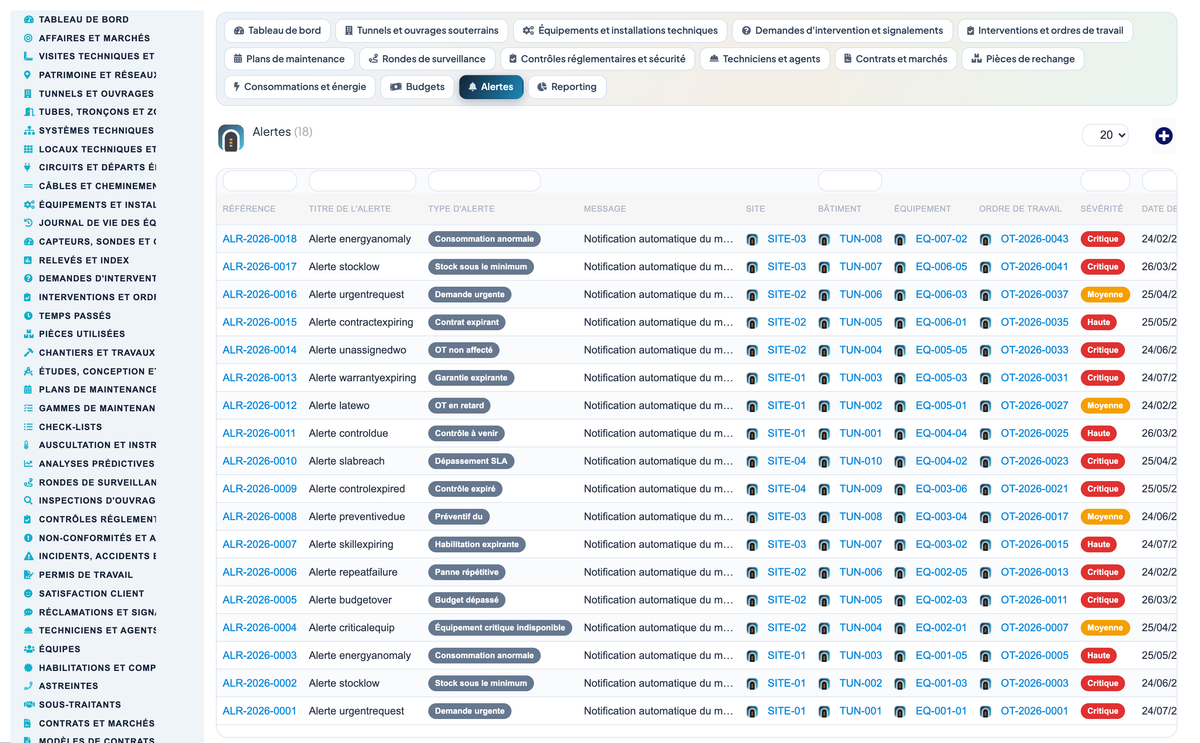Click the Permis de travail sidebar icon
Viewport: 1200px width, 743px height.
coord(28,575)
